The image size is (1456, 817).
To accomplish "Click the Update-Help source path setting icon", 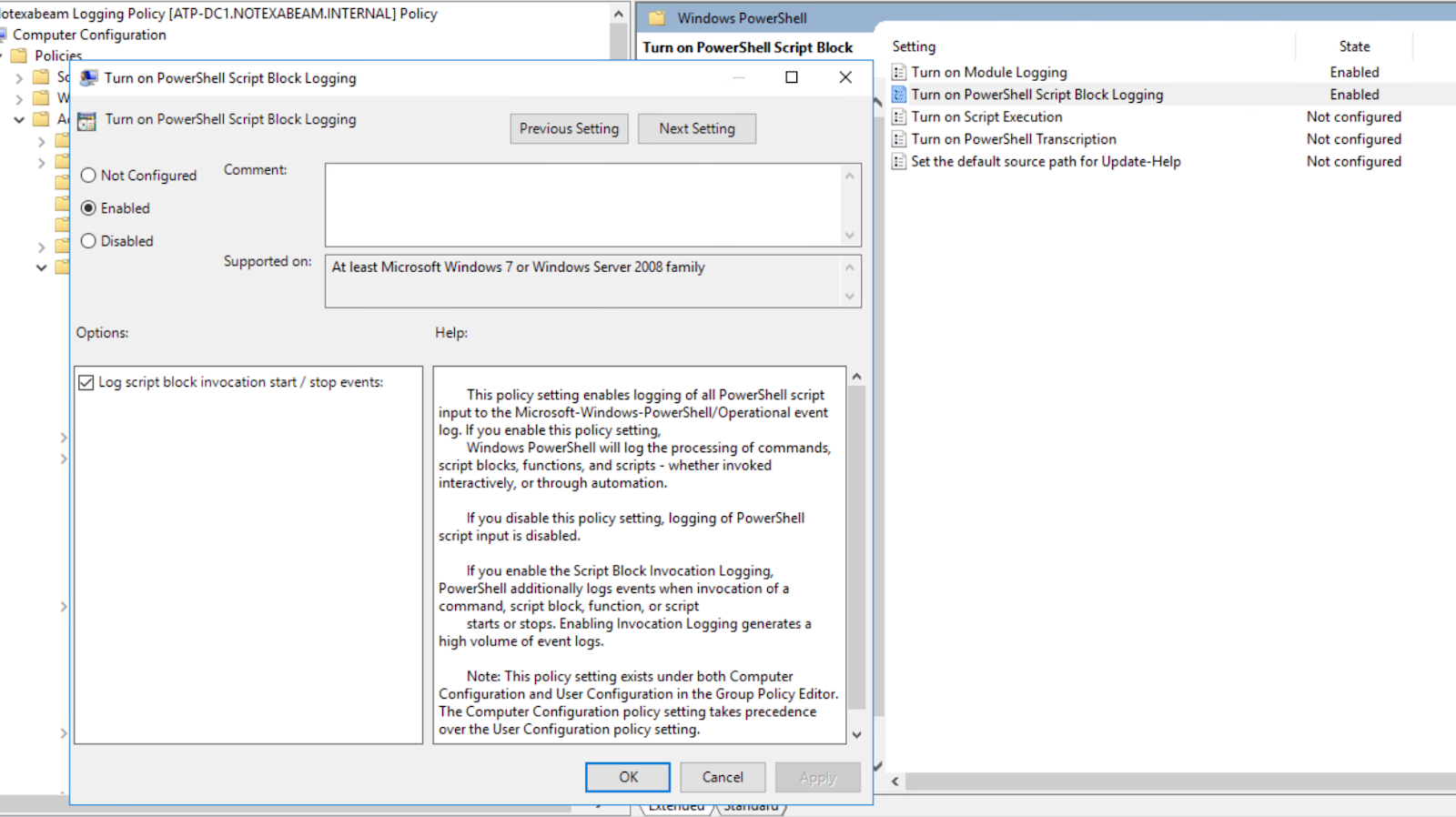I will coord(899,161).
